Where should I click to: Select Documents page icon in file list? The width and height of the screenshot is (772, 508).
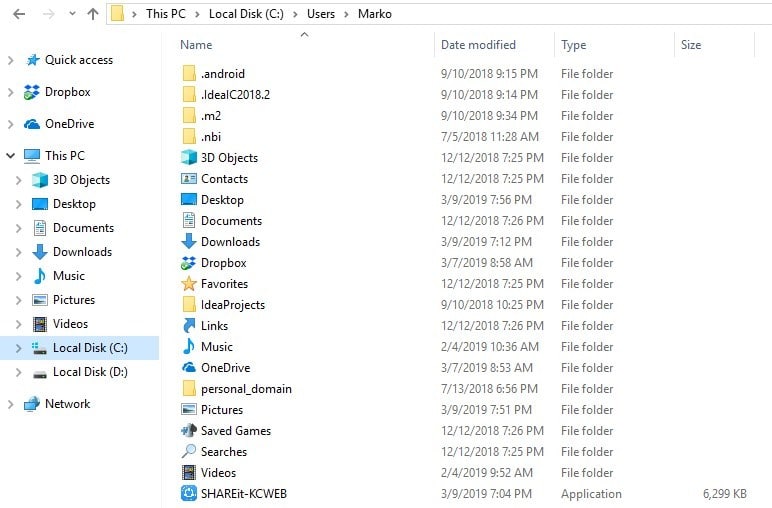[x=189, y=221]
